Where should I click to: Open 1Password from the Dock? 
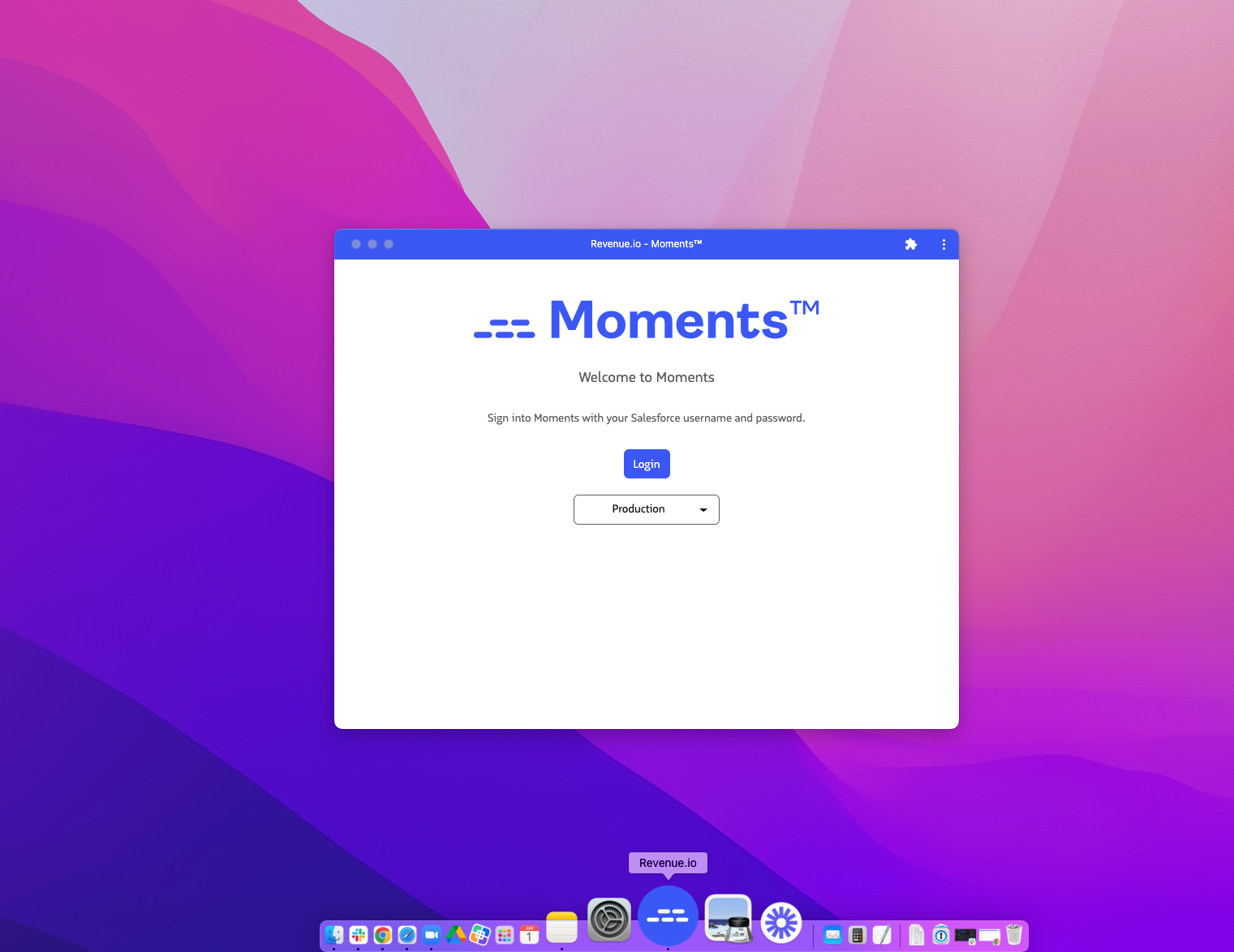coord(941,935)
